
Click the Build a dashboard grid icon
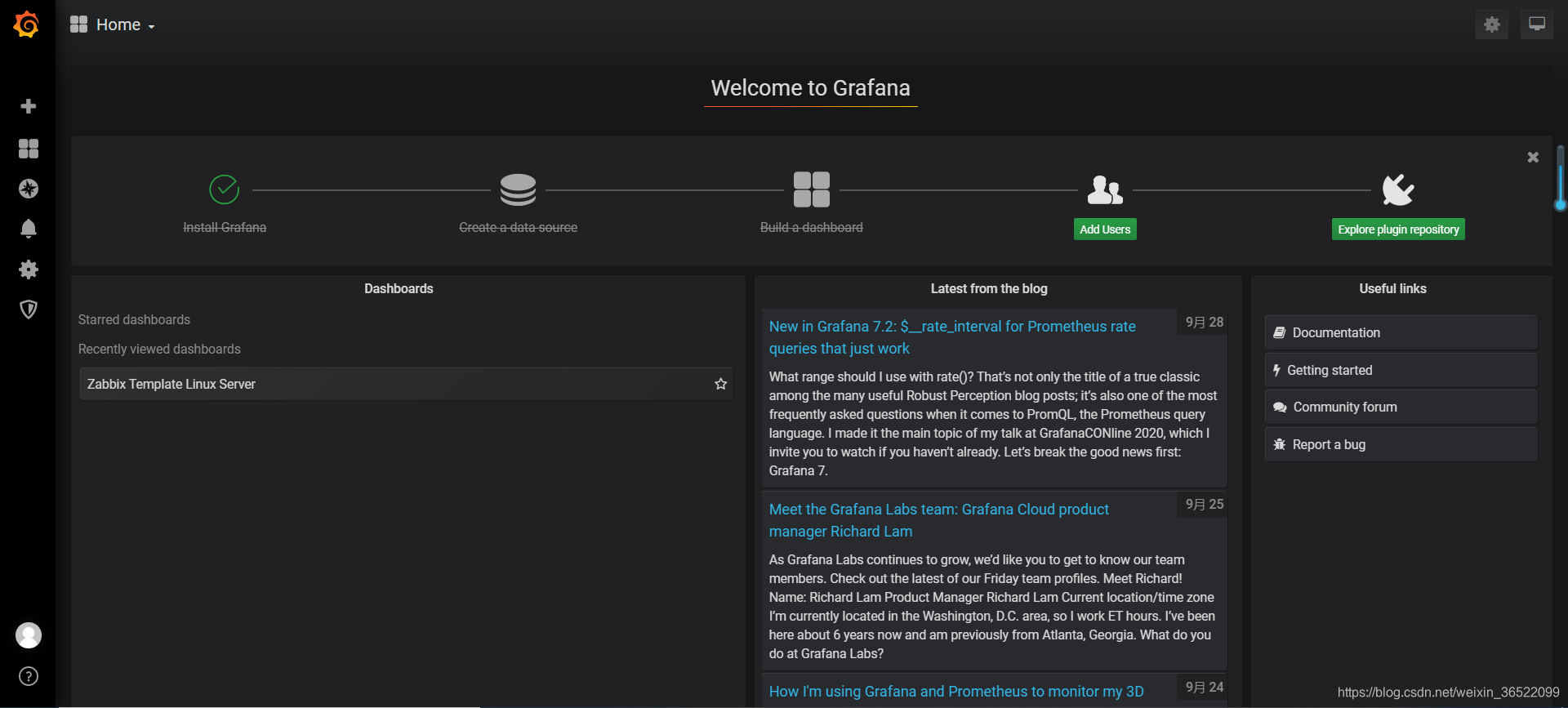coord(812,189)
